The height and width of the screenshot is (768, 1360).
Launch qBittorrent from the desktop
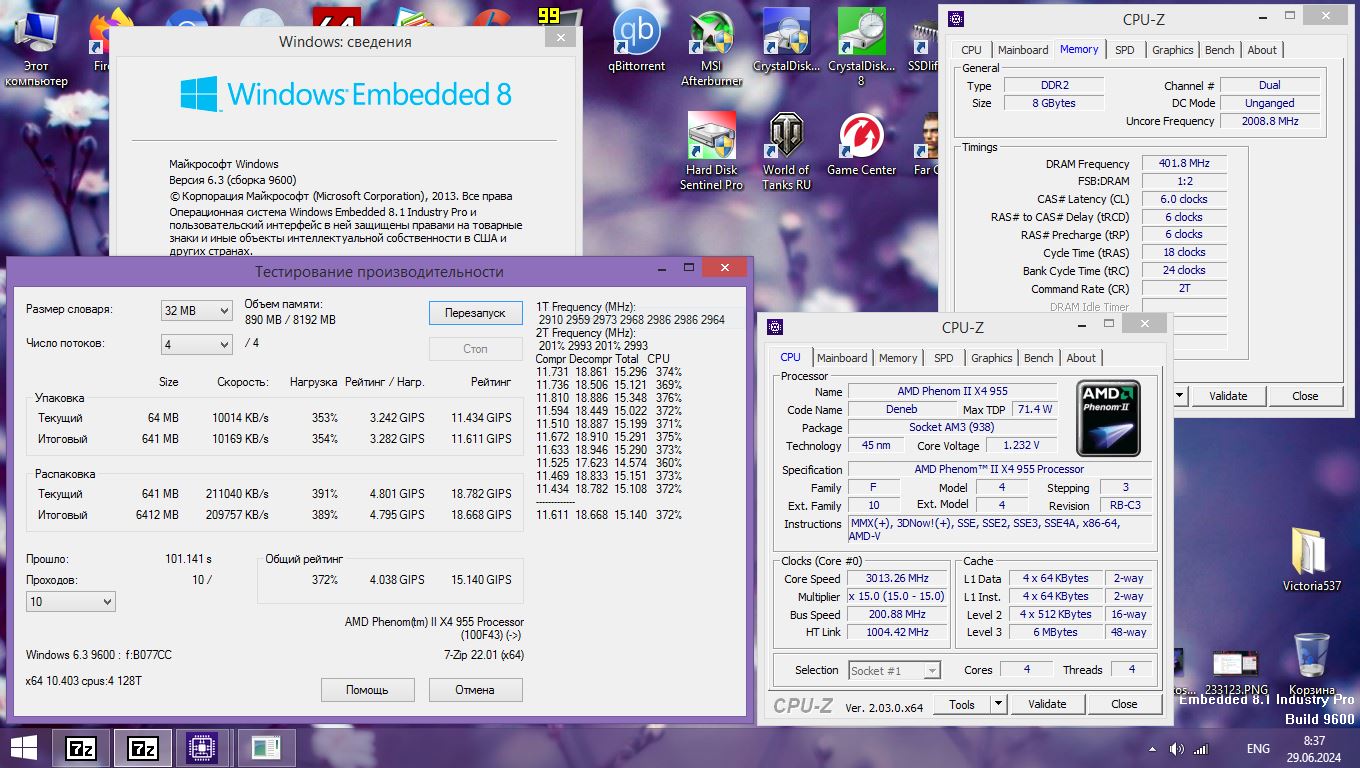[636, 40]
